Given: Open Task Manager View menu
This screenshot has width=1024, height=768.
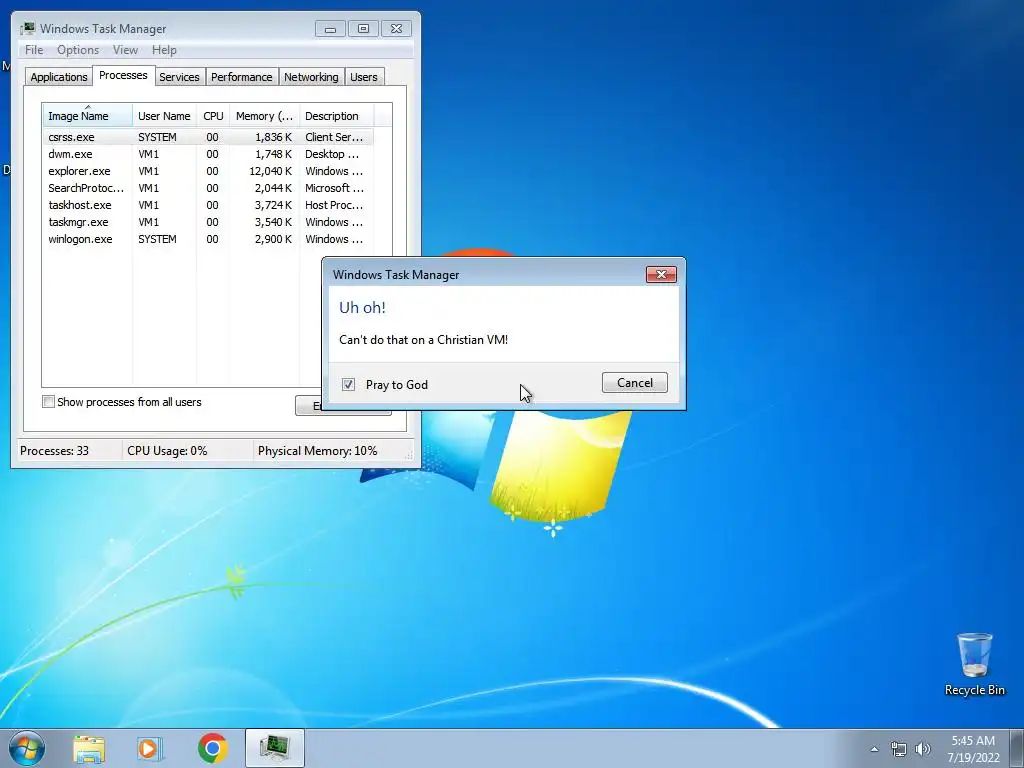Looking at the screenshot, I should [x=125, y=50].
